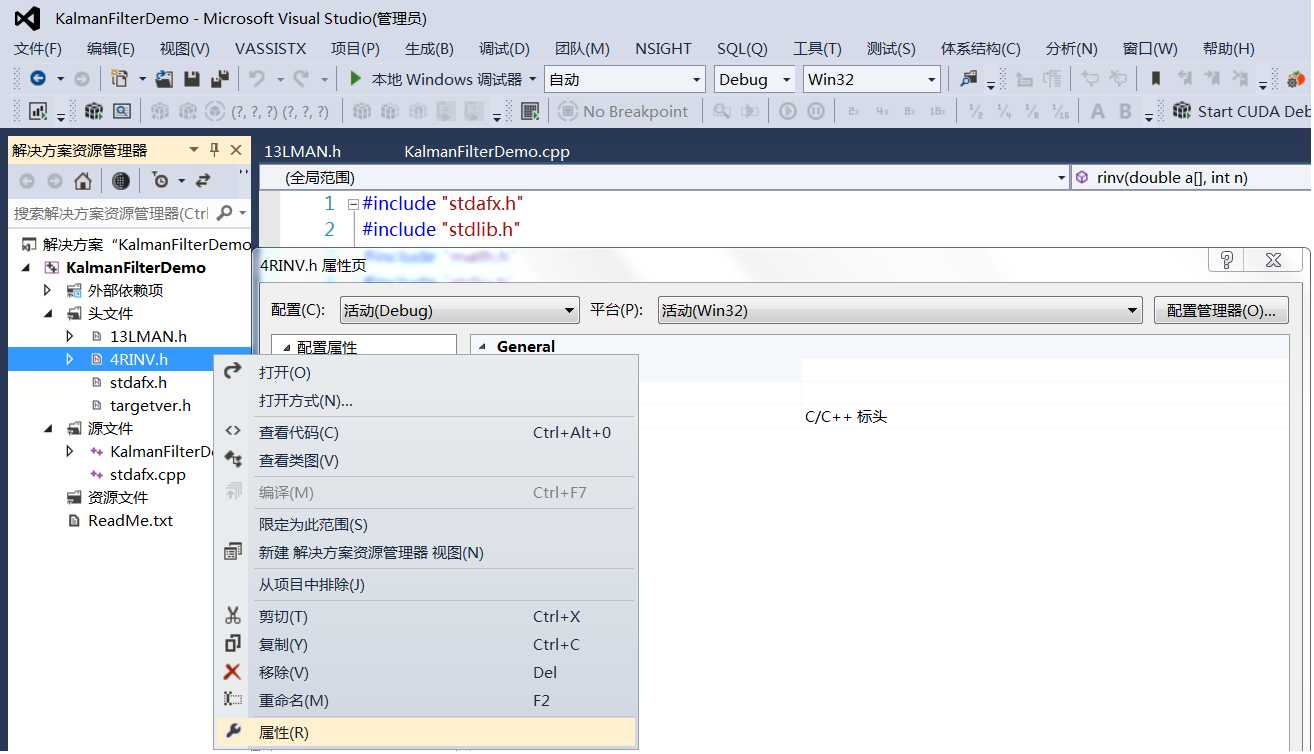Choose 打开(O) from the context menu

[x=426, y=372]
